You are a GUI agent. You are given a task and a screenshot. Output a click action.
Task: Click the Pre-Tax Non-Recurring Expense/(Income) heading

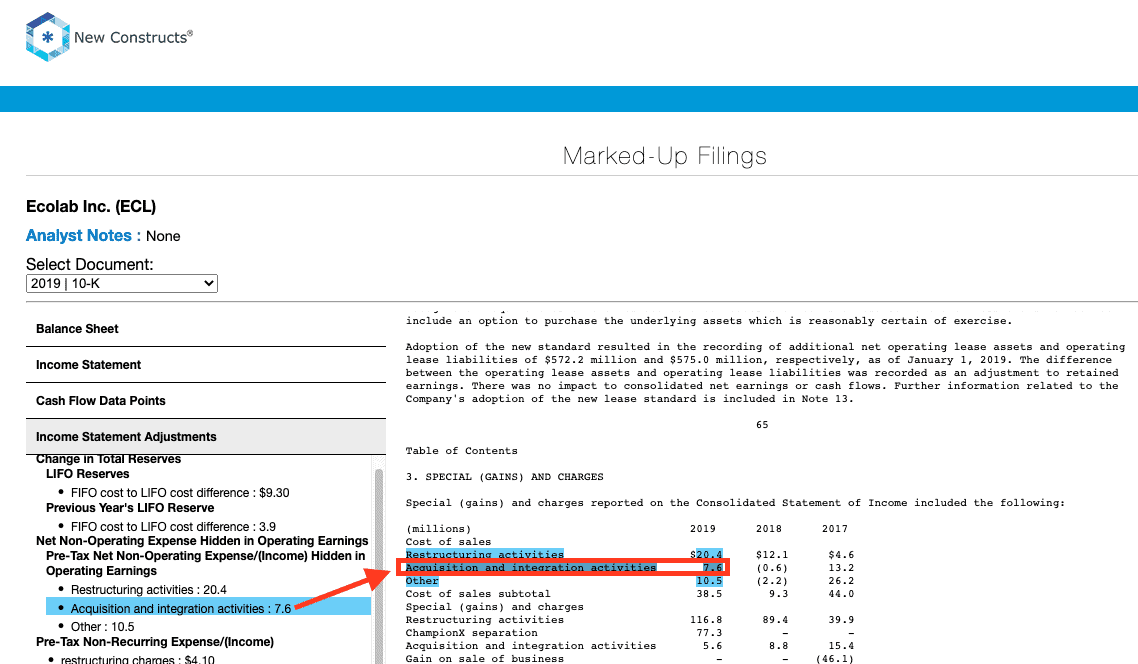pyautogui.click(x=155, y=642)
